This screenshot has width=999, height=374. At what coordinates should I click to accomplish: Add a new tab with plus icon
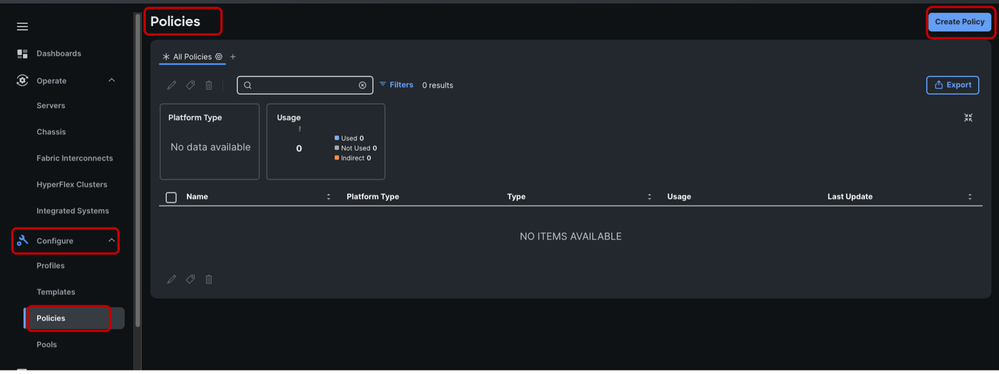(x=233, y=57)
